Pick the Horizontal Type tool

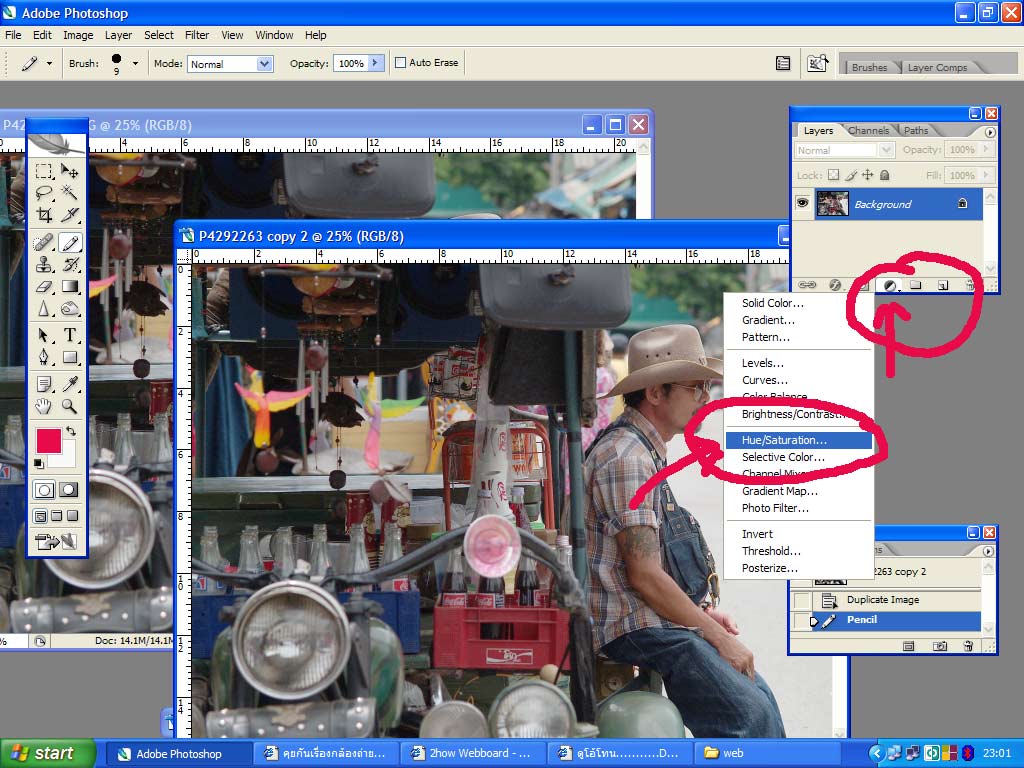[x=70, y=335]
